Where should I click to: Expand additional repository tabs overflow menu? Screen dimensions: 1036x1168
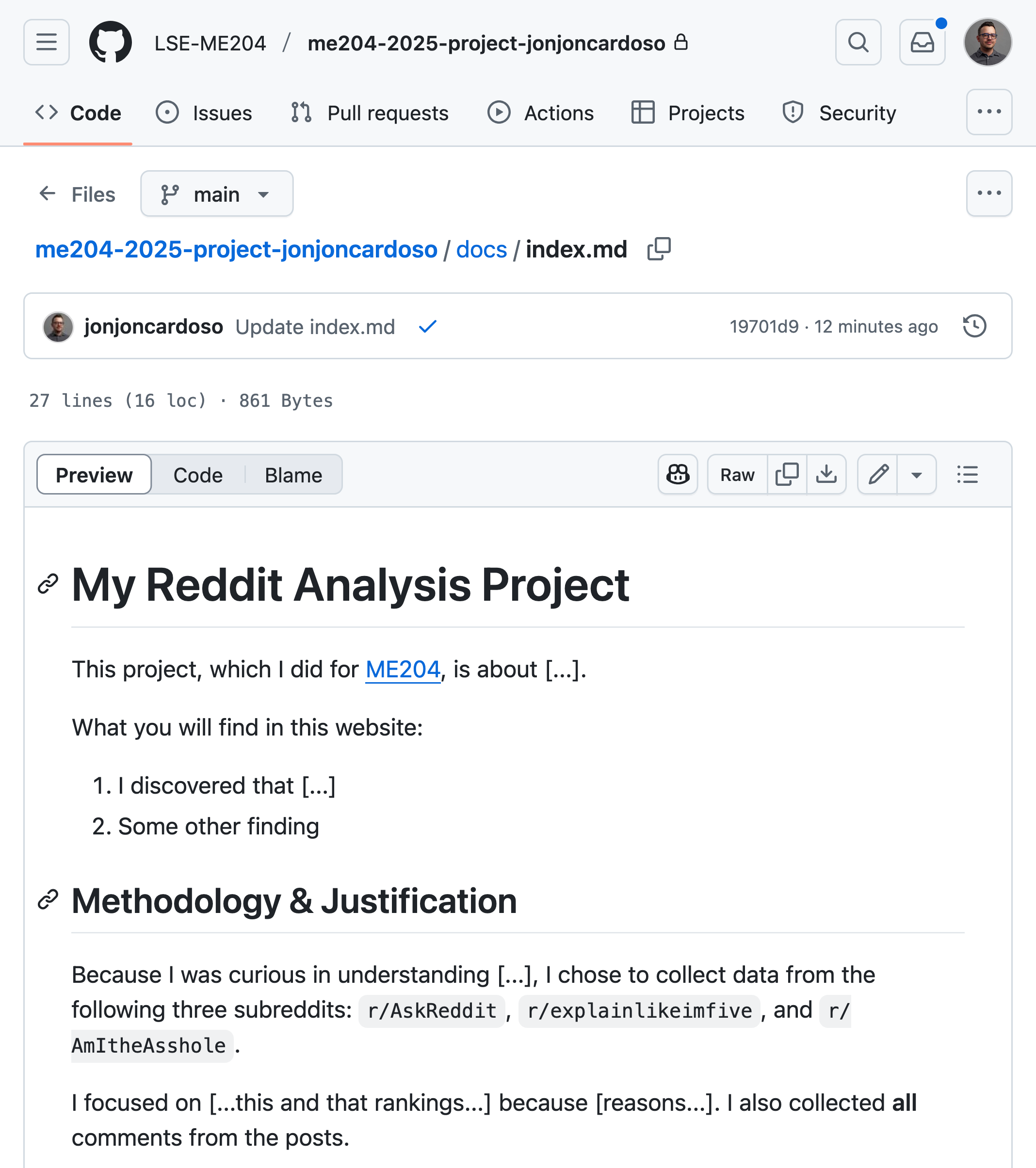coord(989,112)
